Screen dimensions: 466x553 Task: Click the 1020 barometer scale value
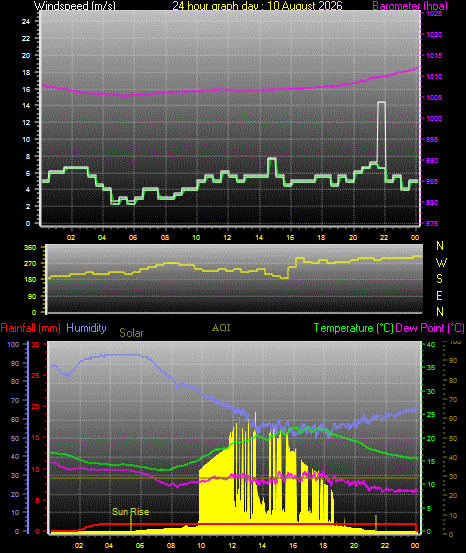[434, 35]
